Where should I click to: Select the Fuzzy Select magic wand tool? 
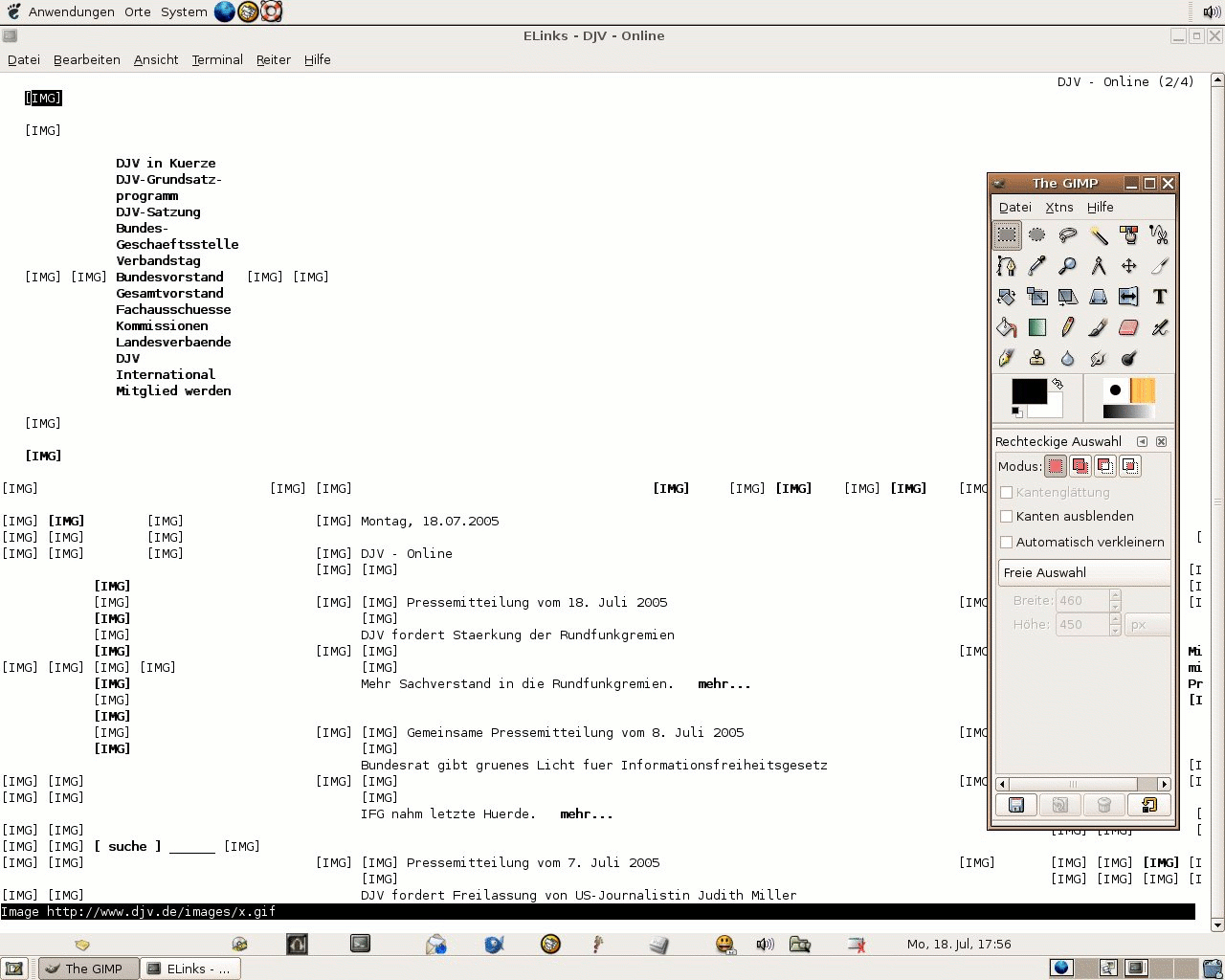(x=1099, y=234)
